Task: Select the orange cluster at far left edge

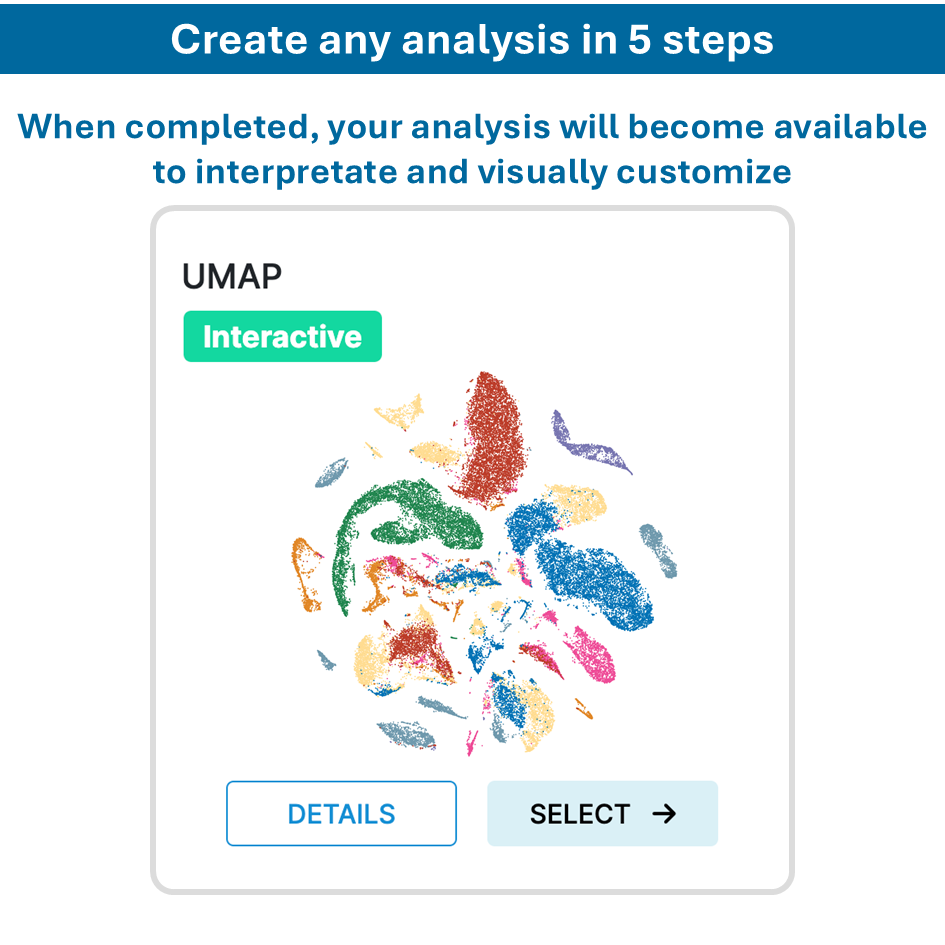Action: pyautogui.click(x=305, y=575)
